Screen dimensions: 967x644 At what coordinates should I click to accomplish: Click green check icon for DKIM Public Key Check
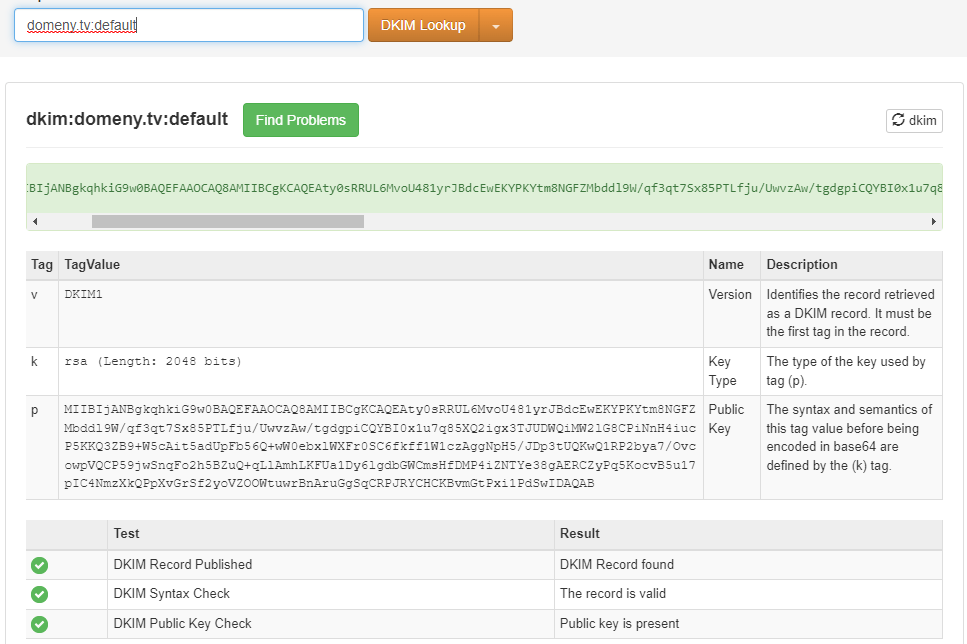39,624
